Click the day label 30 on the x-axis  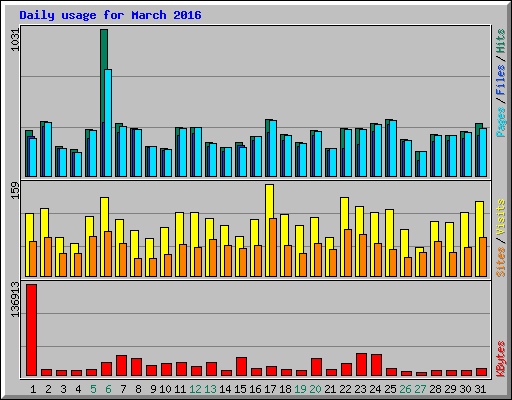pyautogui.click(x=465, y=389)
